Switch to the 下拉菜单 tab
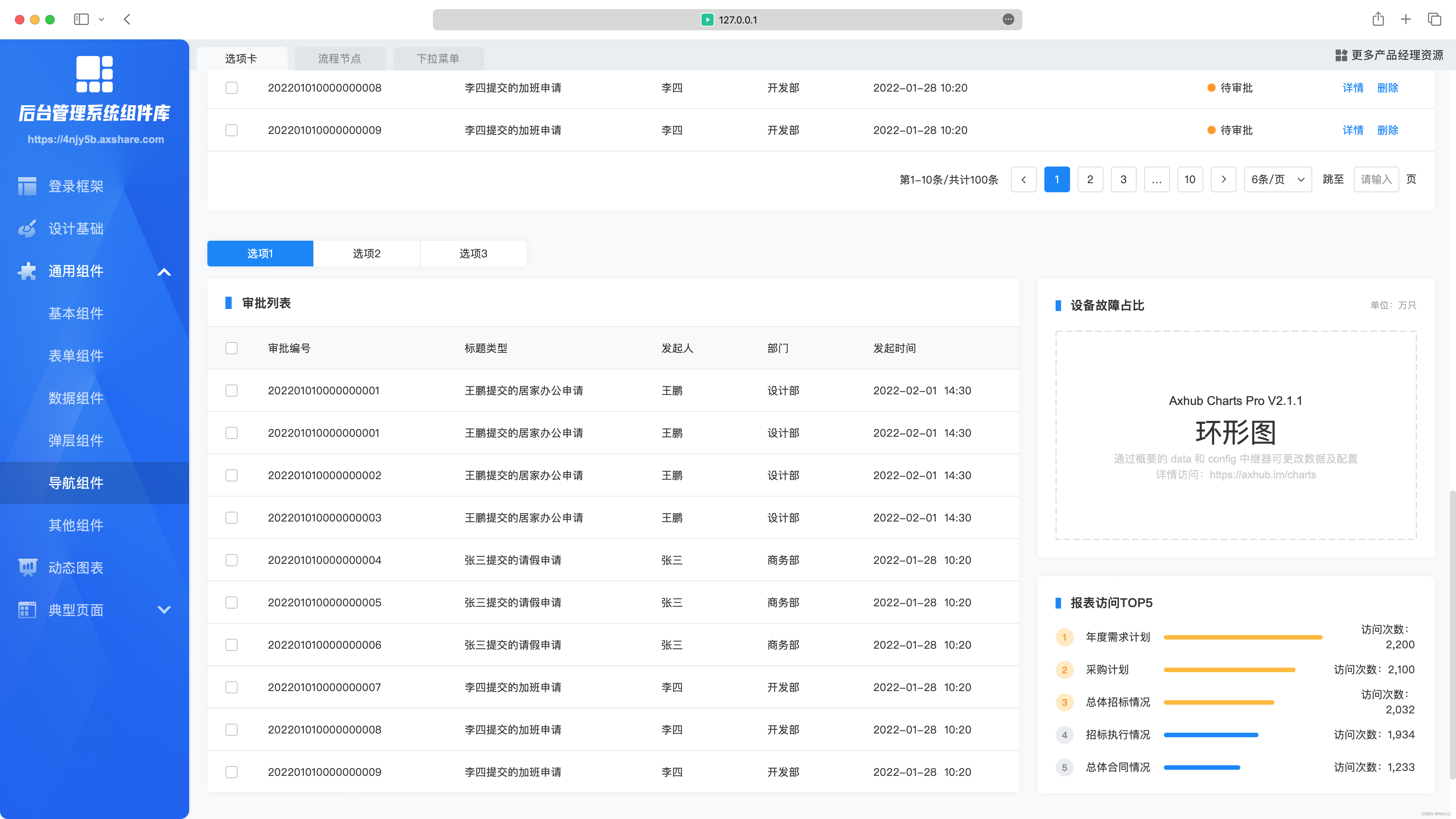The image size is (1456, 819). click(x=438, y=59)
